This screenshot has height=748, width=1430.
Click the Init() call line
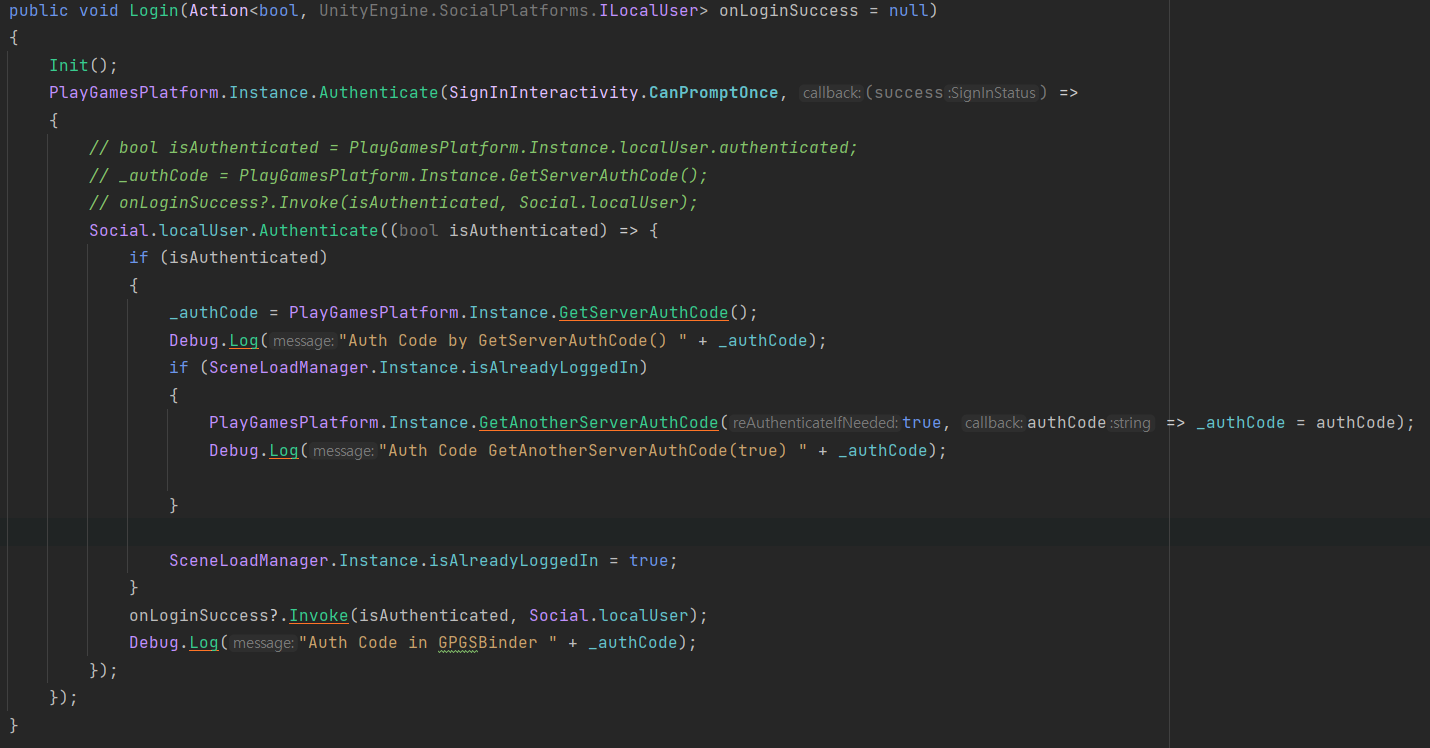tap(84, 65)
